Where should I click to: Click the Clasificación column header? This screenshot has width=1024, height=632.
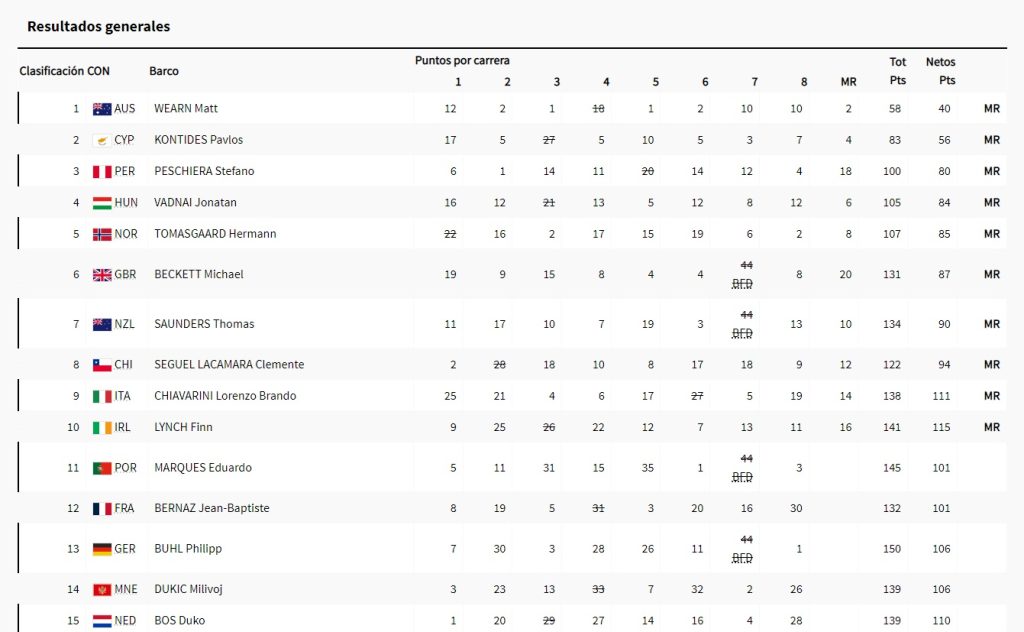(x=51, y=72)
